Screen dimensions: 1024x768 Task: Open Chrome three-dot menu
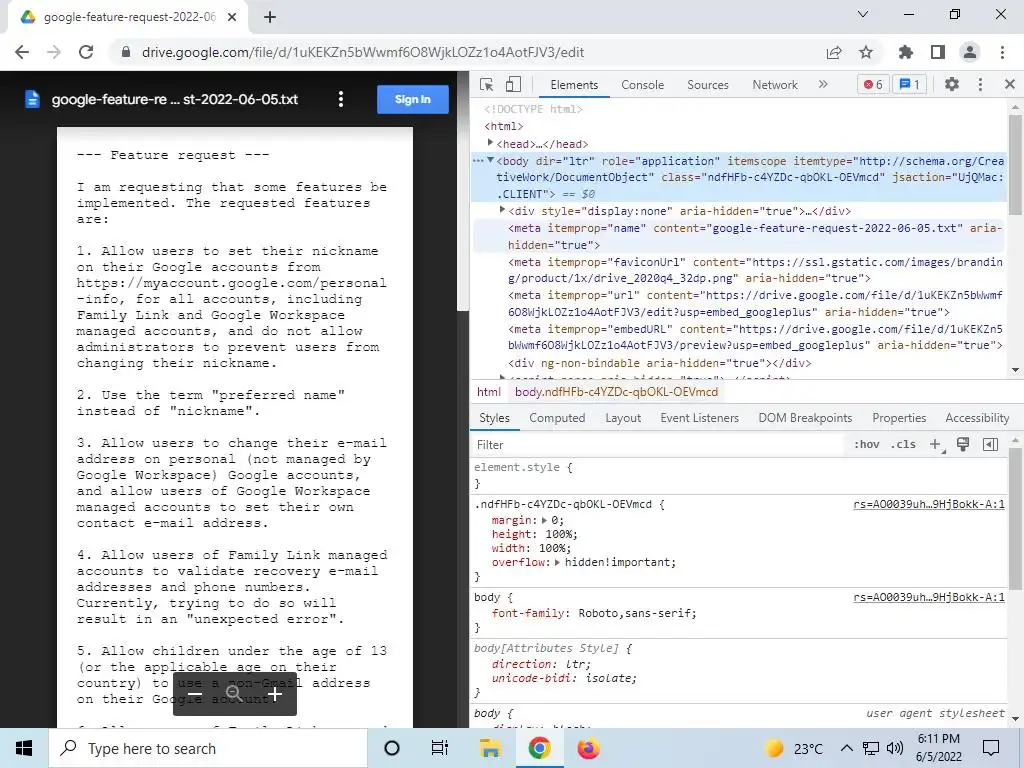click(1002, 52)
